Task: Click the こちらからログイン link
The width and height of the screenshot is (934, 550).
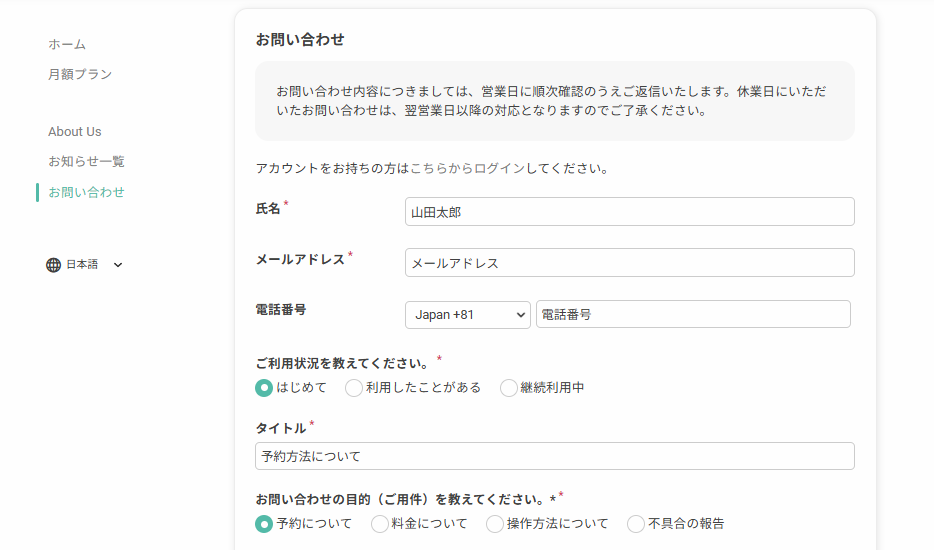Action: pos(467,169)
